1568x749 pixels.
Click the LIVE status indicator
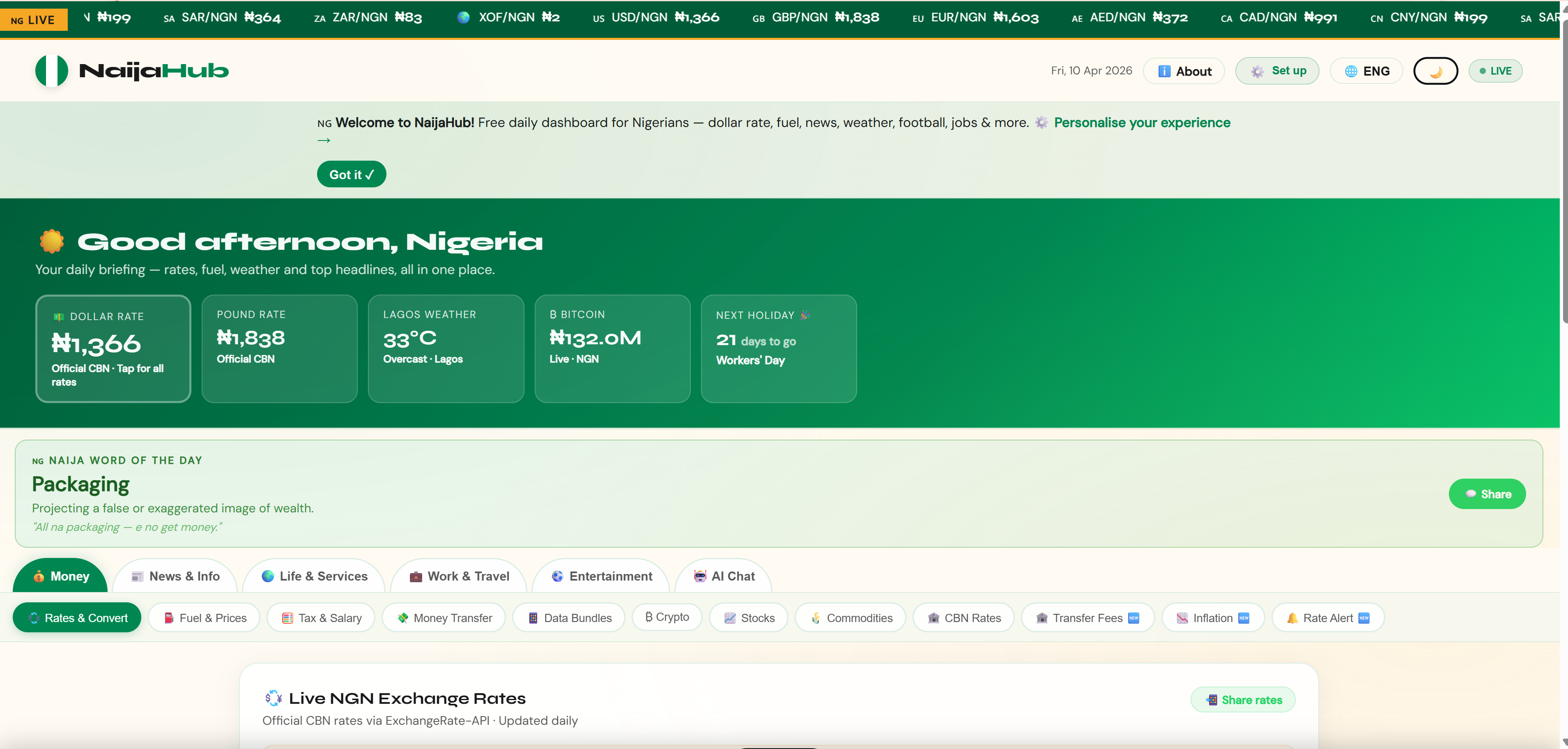1495,71
